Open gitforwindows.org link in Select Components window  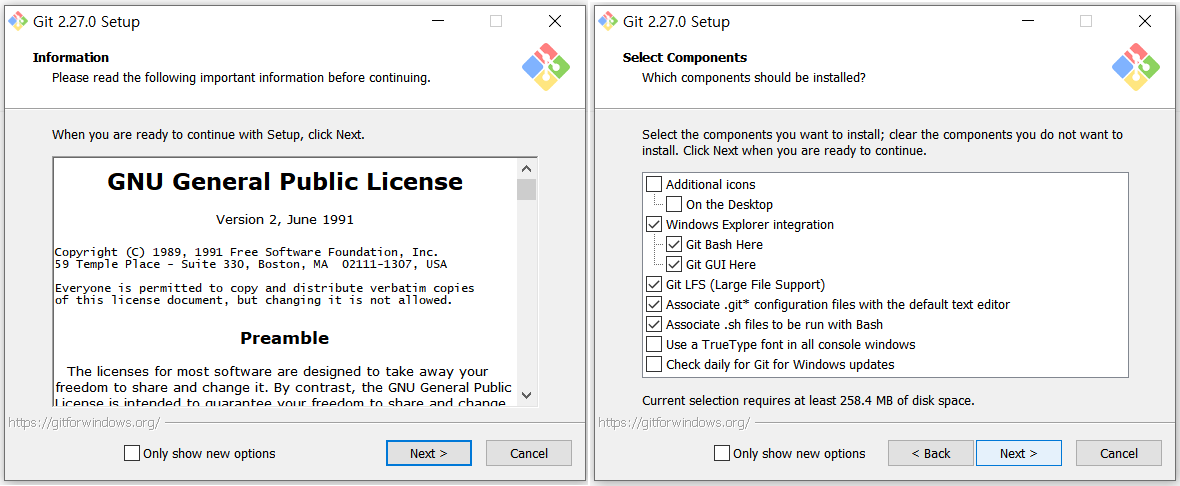pyautogui.click(x=674, y=422)
